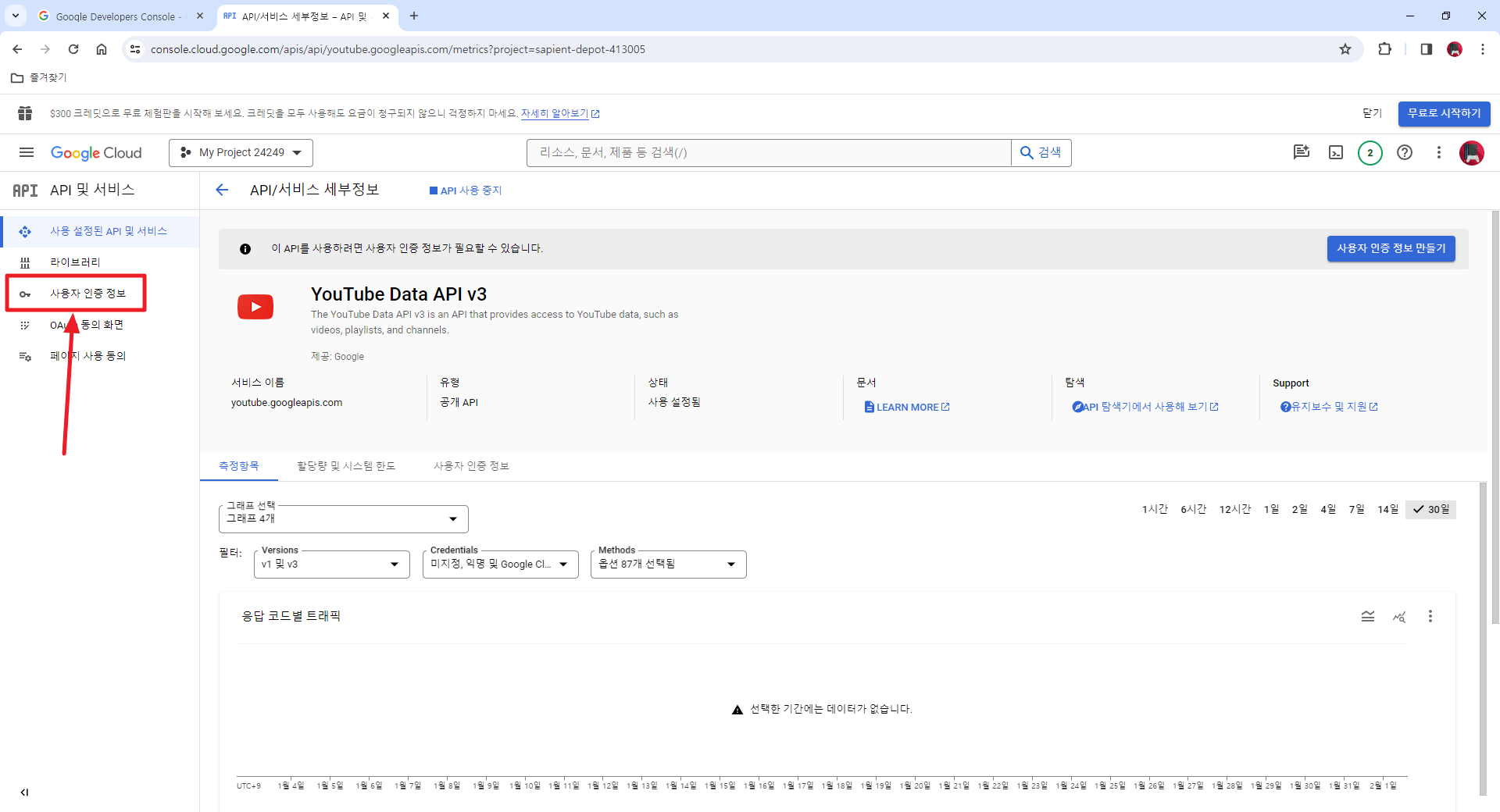The width and height of the screenshot is (1500, 812).
Task: Click the back arrow beside API/서비스 세부정보
Action: (x=222, y=190)
